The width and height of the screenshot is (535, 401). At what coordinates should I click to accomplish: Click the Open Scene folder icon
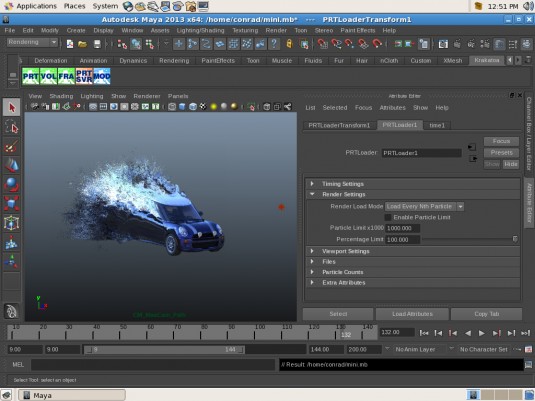(82, 44)
